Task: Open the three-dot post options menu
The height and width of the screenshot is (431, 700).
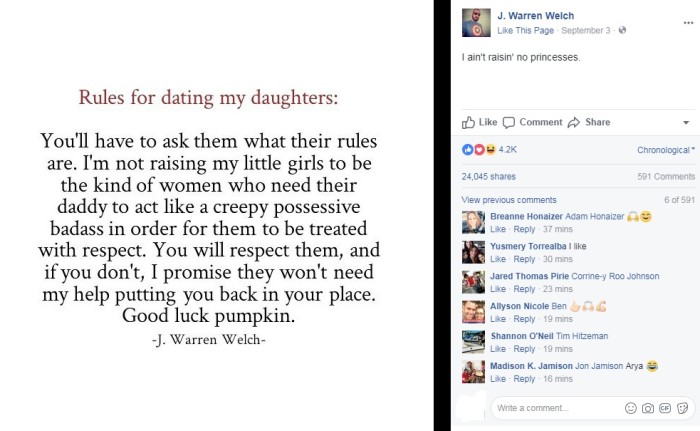Action: click(x=688, y=23)
